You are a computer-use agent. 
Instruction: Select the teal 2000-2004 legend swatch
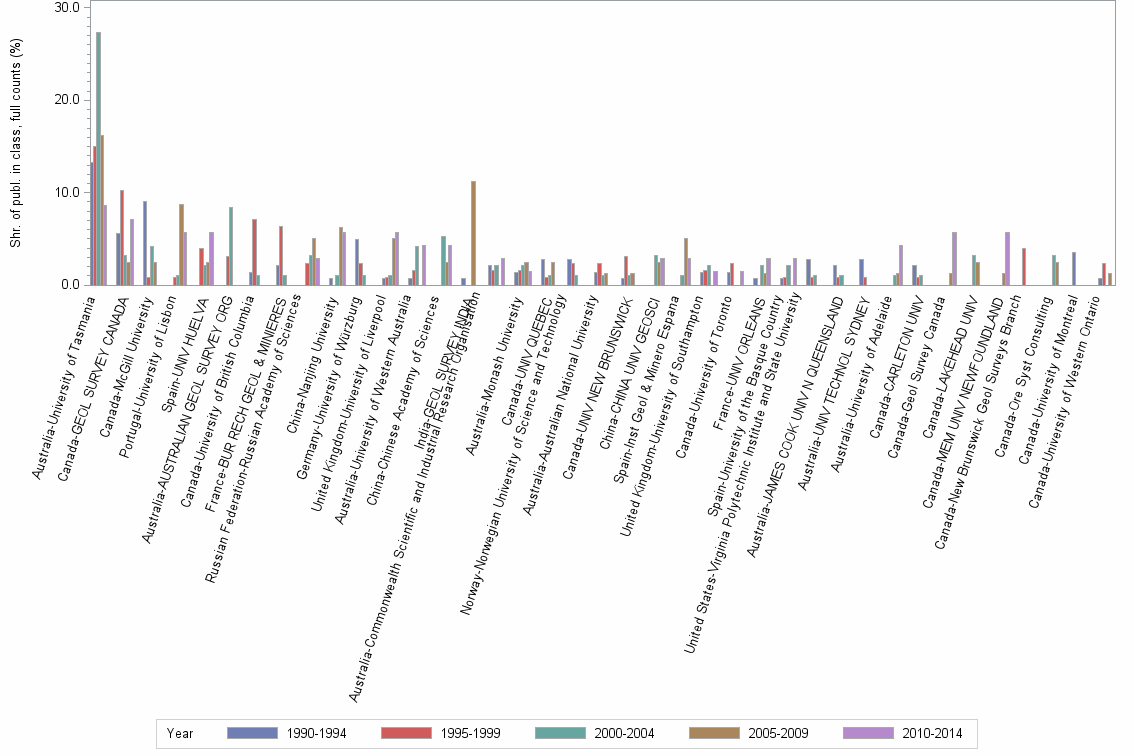tap(560, 733)
